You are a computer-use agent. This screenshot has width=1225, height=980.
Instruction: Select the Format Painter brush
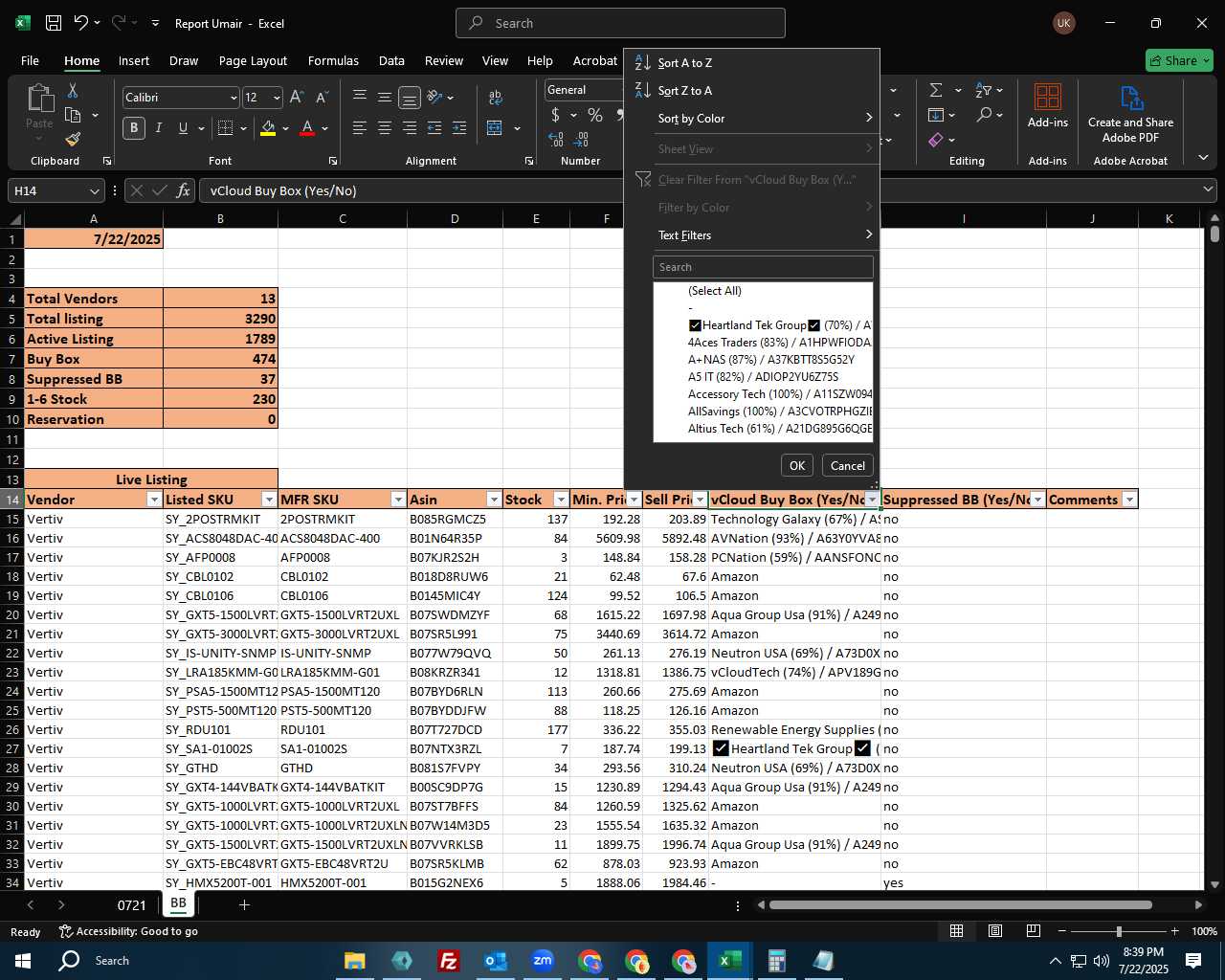(72, 139)
